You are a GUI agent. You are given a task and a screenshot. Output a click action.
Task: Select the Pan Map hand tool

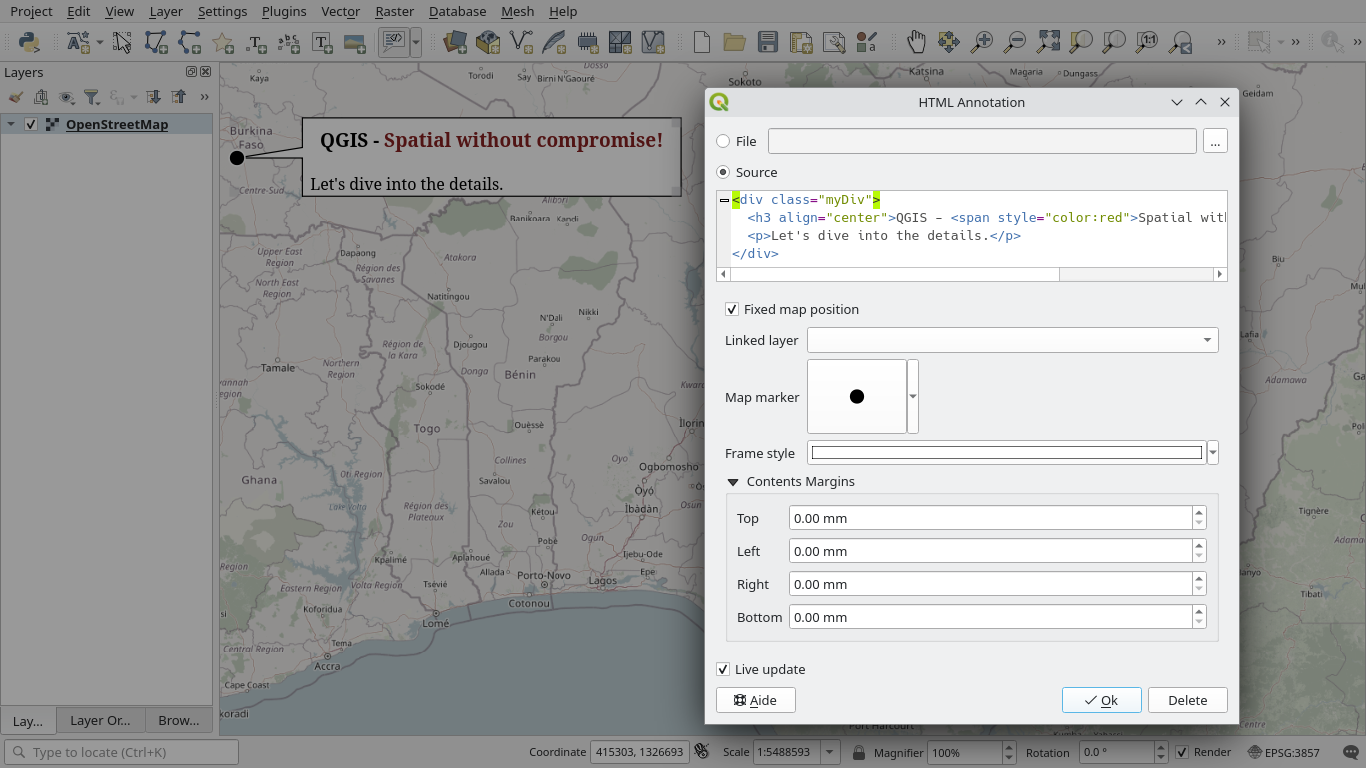pos(916,42)
